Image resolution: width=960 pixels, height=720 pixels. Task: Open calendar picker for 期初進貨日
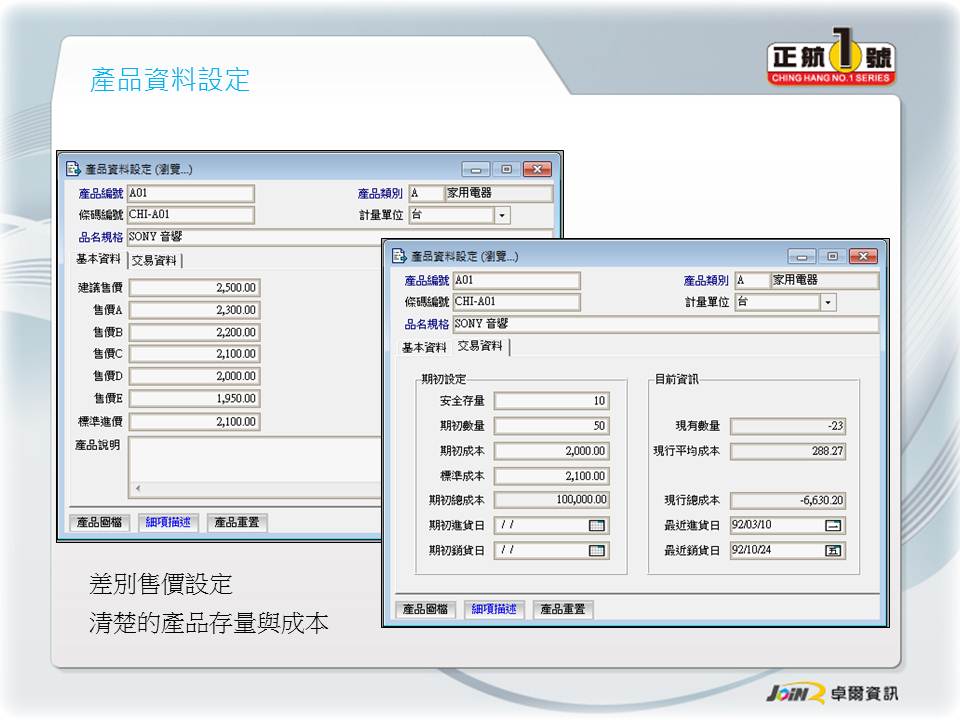(x=597, y=525)
